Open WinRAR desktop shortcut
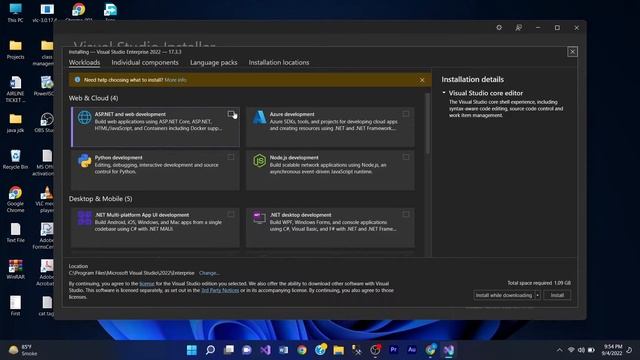Screen dimensions: 640x360 point(15,269)
